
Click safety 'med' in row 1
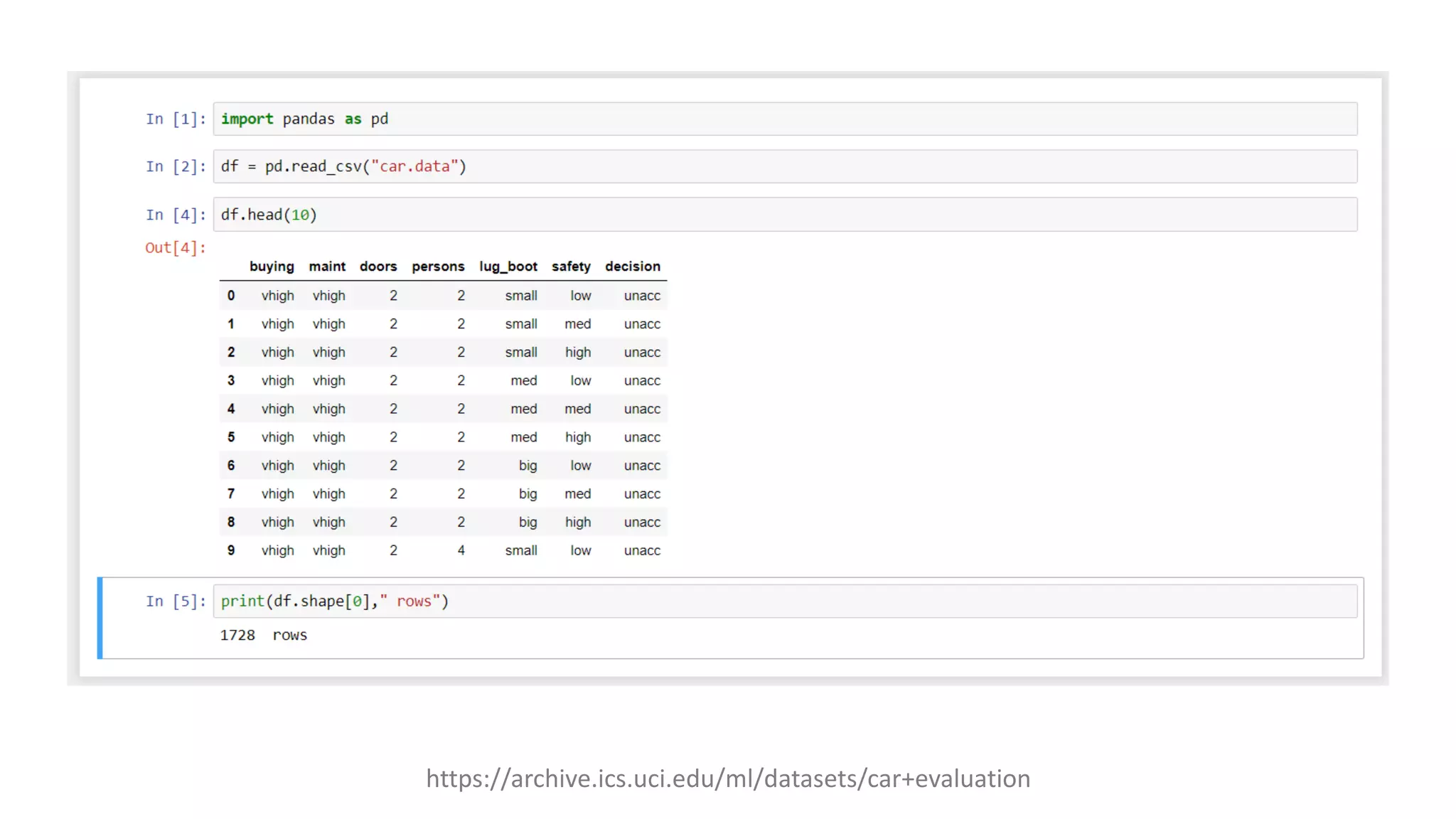click(x=578, y=324)
